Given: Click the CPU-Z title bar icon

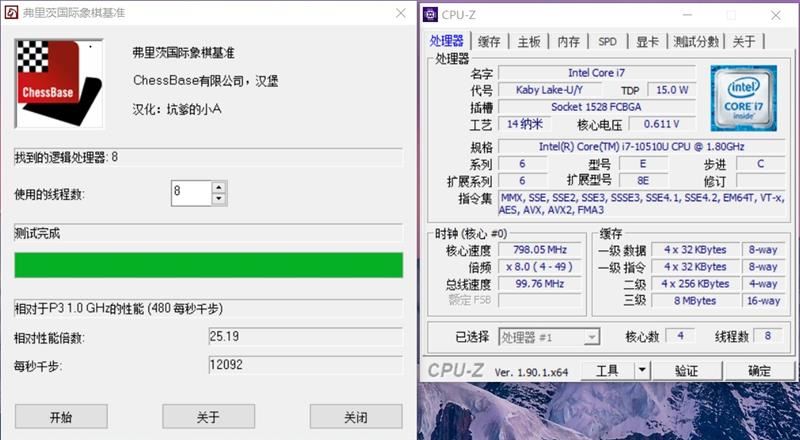Looking at the screenshot, I should pos(431,15).
